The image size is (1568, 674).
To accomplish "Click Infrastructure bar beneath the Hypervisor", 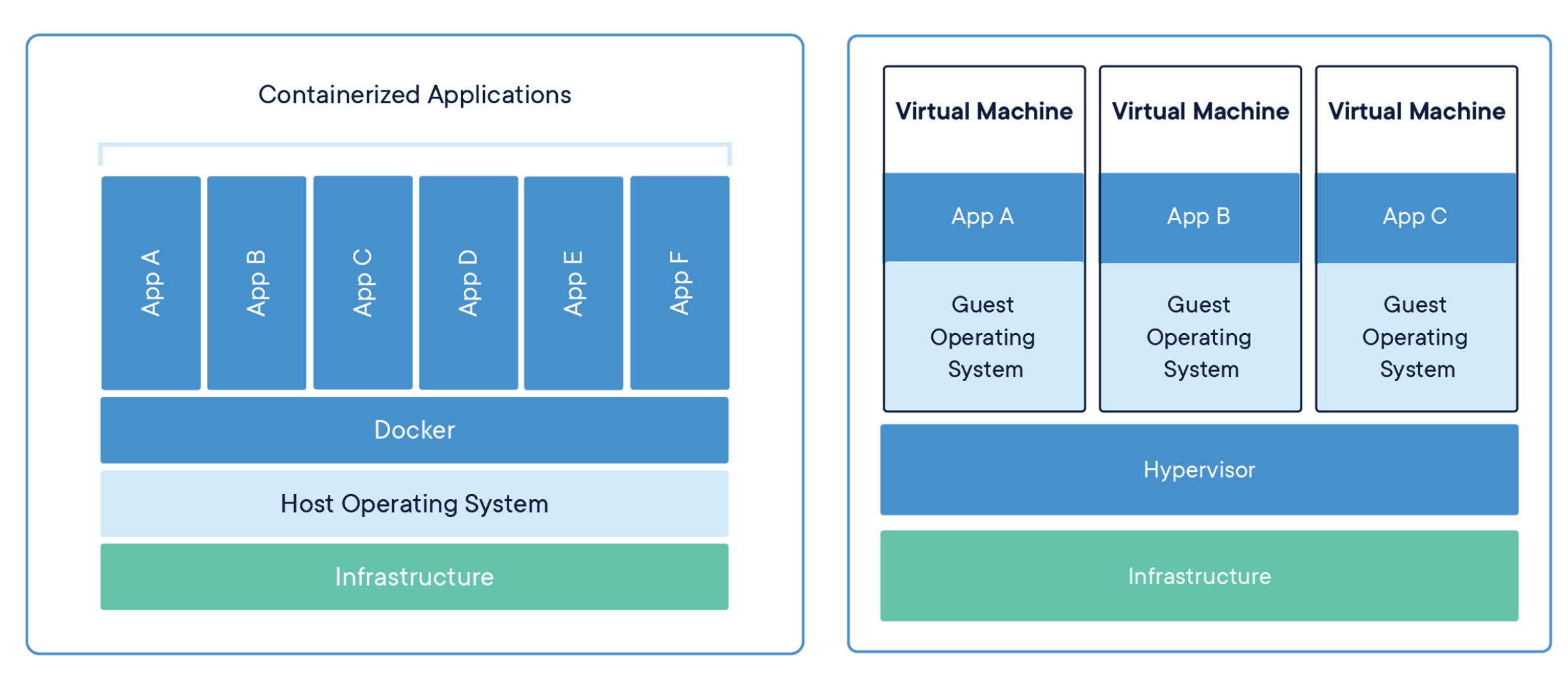I will 1198,575.
